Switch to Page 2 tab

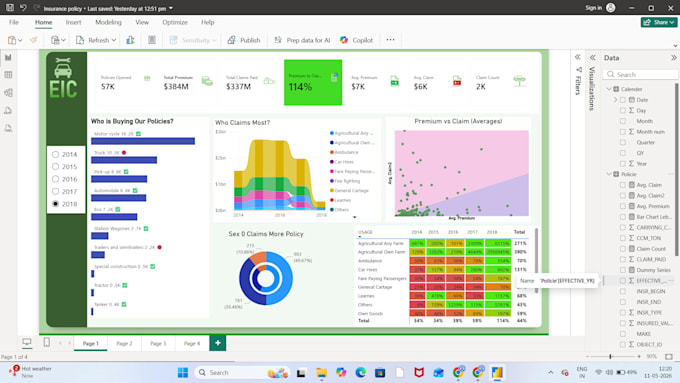(x=124, y=343)
